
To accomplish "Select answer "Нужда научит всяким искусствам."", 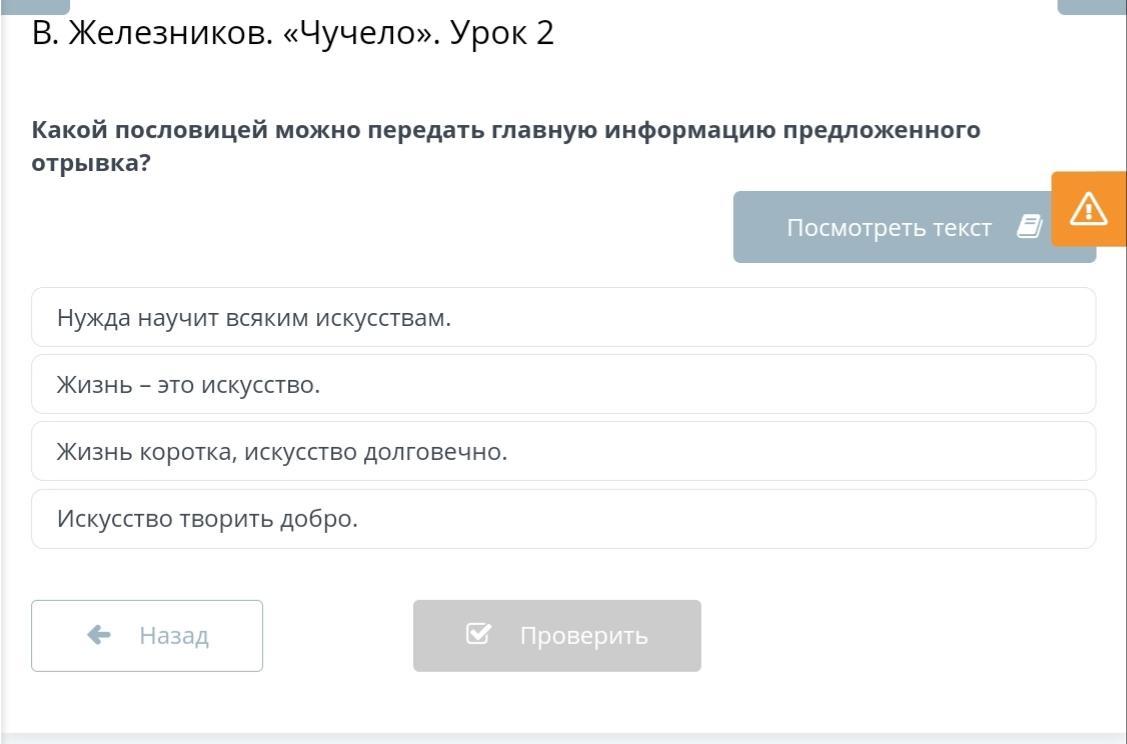I will (x=254, y=318).
